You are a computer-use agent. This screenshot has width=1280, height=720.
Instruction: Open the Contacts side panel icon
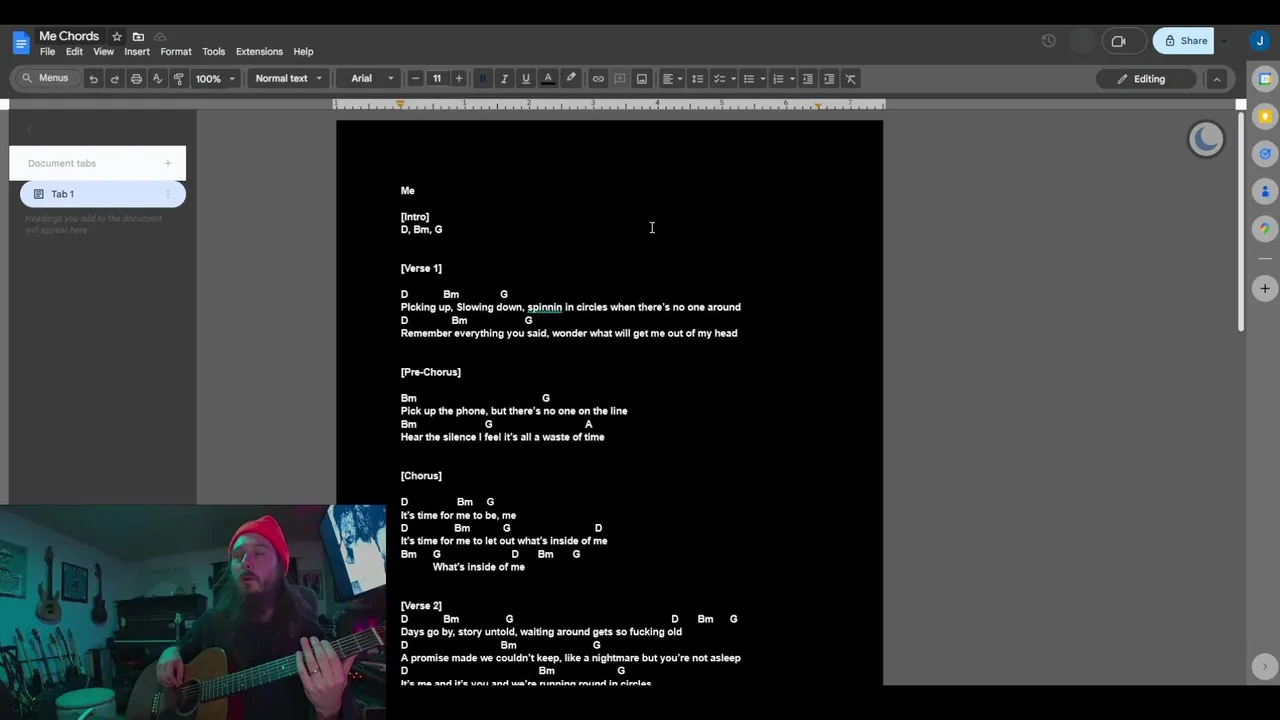pyautogui.click(x=1264, y=191)
